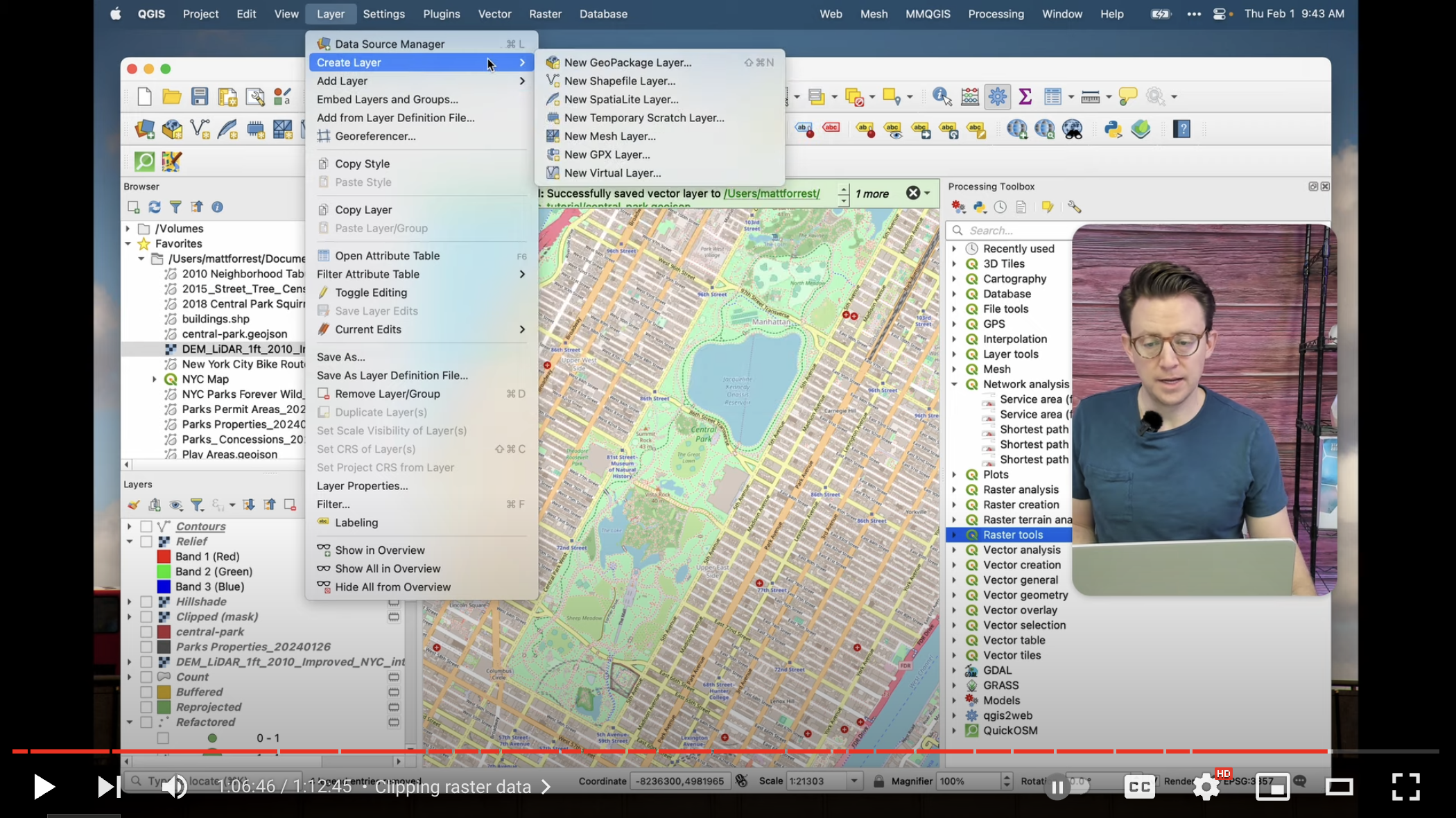Open the Identify Features tool
The width and height of the screenshot is (1456, 818).
942,97
